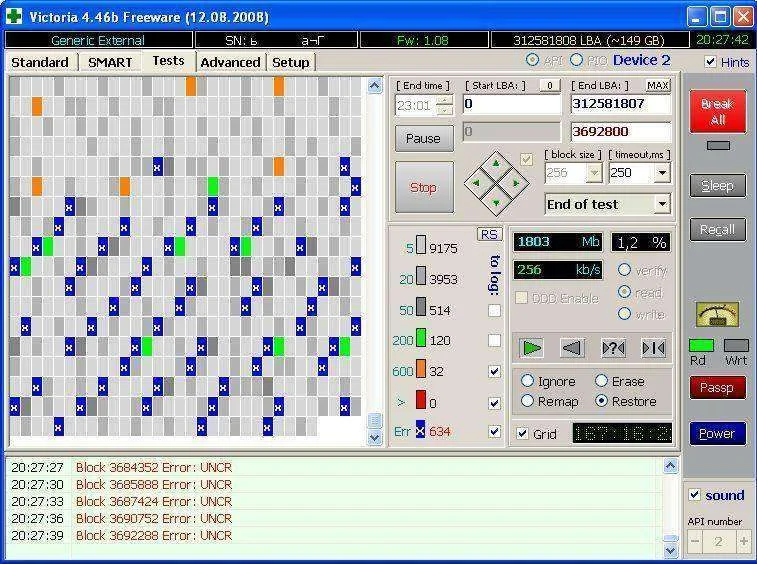This screenshot has height=564, width=757.
Task: Click the Err blue X block icon
Action: click(x=421, y=430)
